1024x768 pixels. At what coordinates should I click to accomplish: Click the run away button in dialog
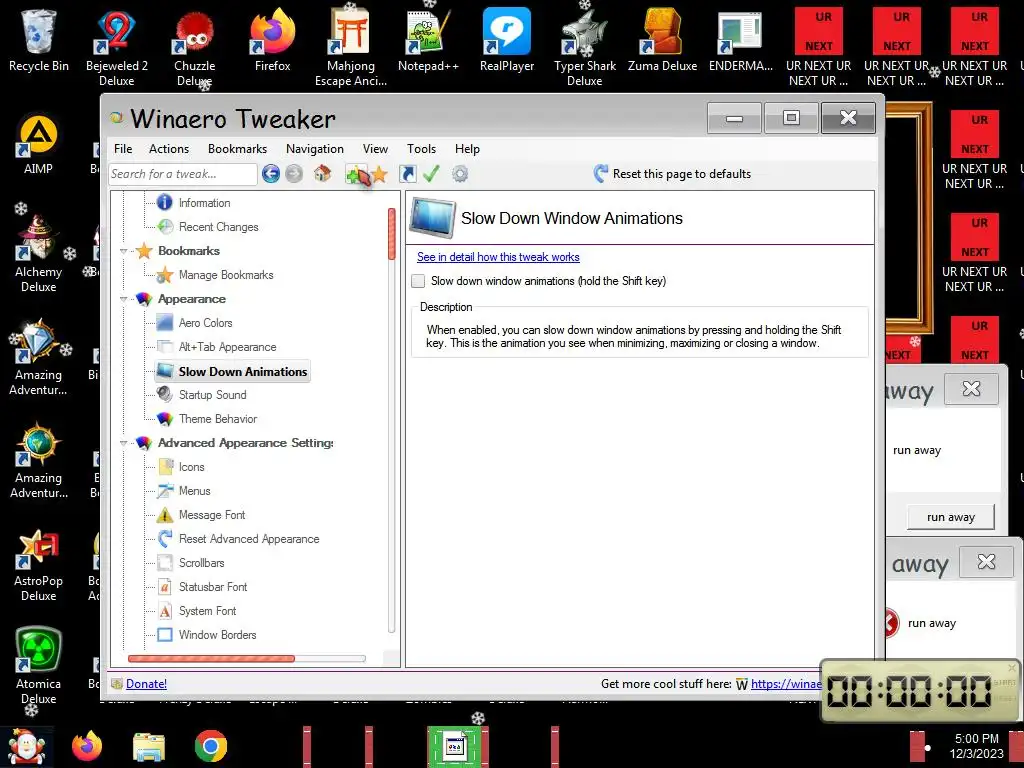point(950,517)
